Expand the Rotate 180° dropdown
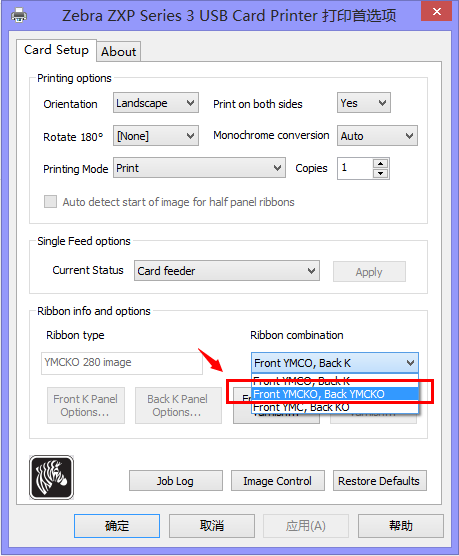 [156, 135]
